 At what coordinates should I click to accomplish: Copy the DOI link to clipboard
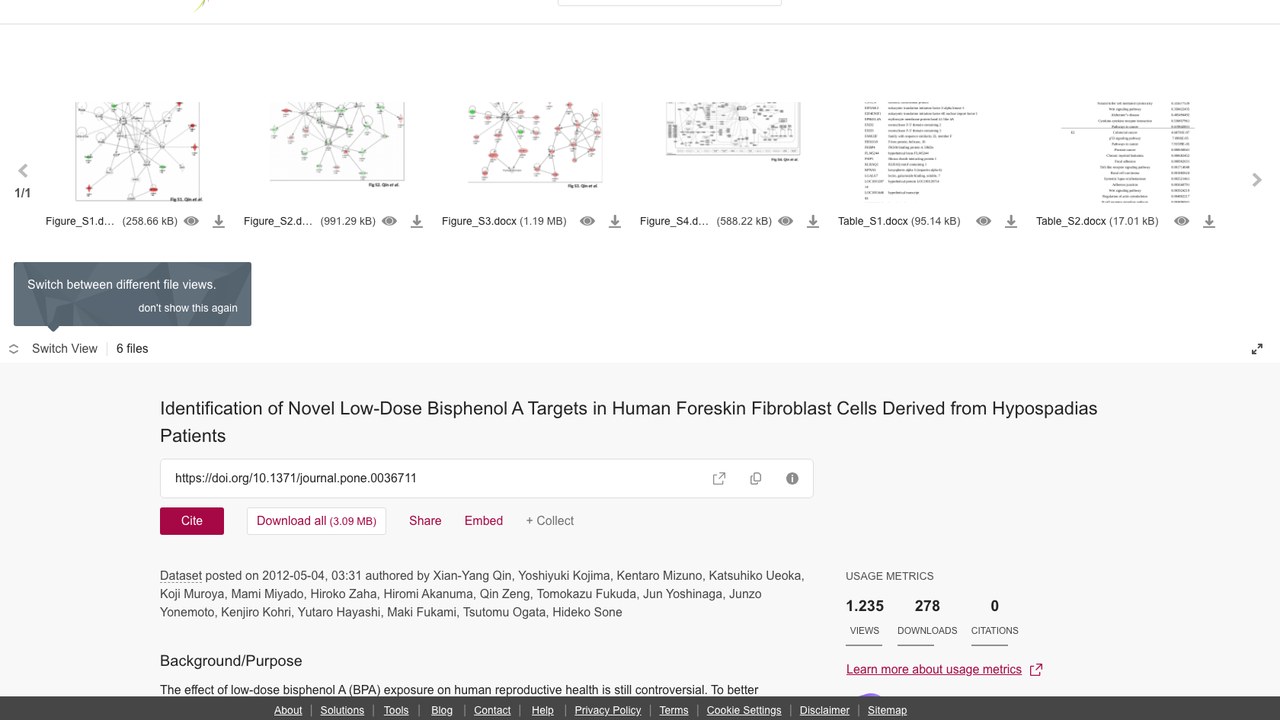click(x=756, y=478)
